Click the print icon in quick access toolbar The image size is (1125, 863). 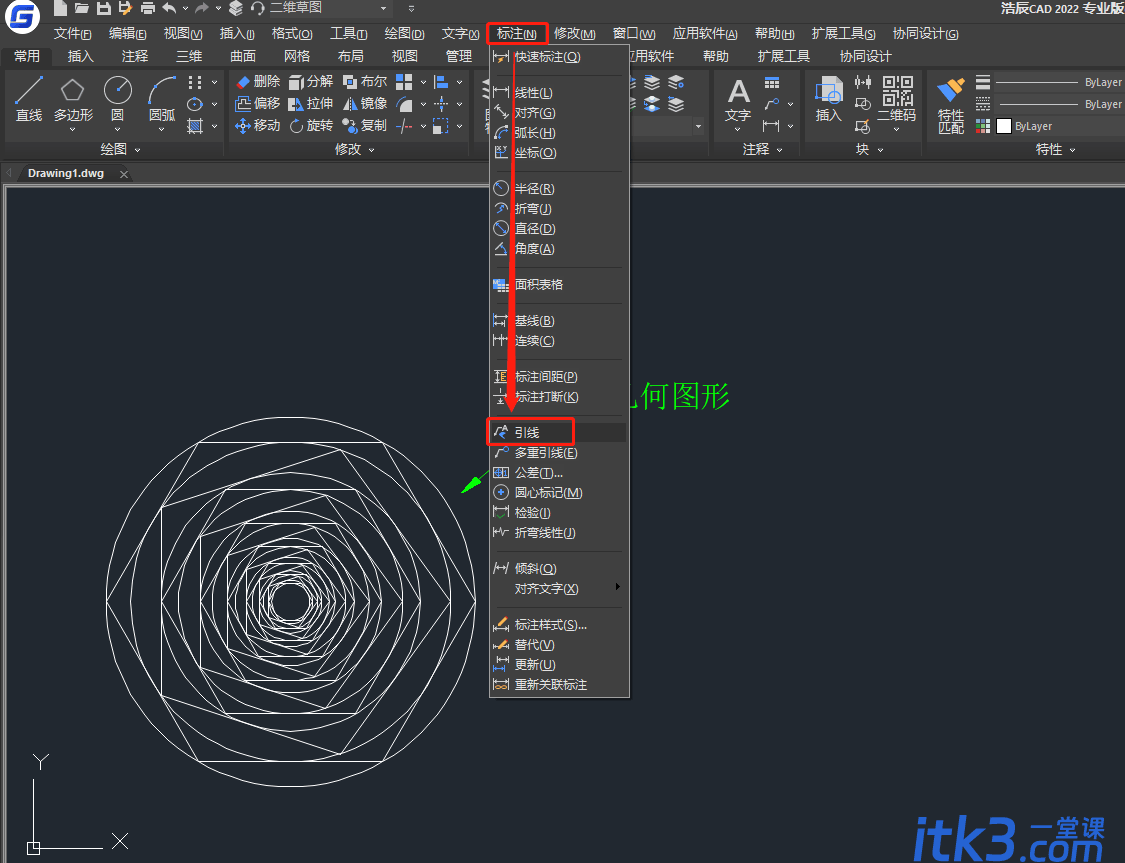(148, 8)
